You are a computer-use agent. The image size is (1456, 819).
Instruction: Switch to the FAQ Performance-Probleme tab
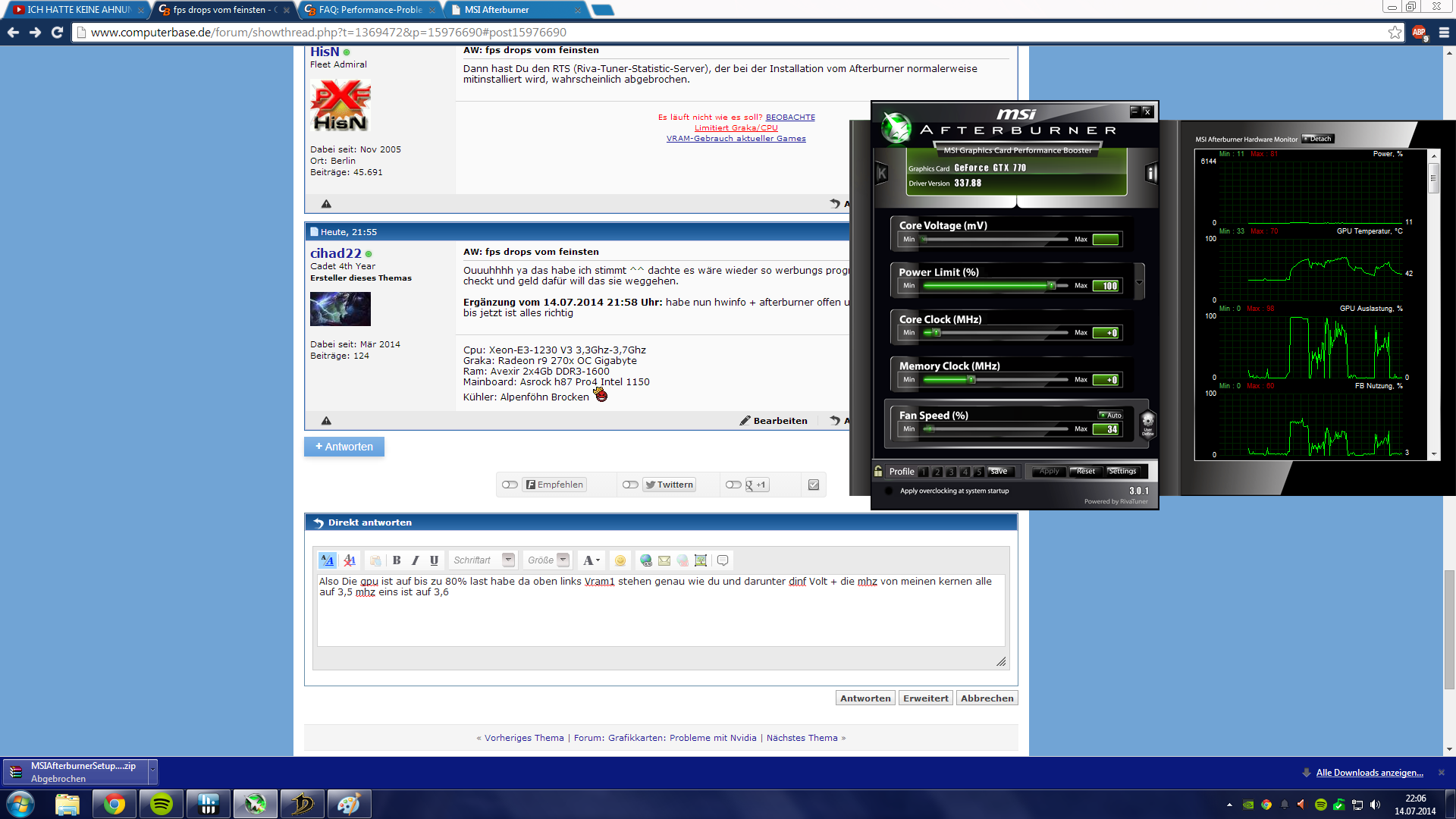pos(370,10)
